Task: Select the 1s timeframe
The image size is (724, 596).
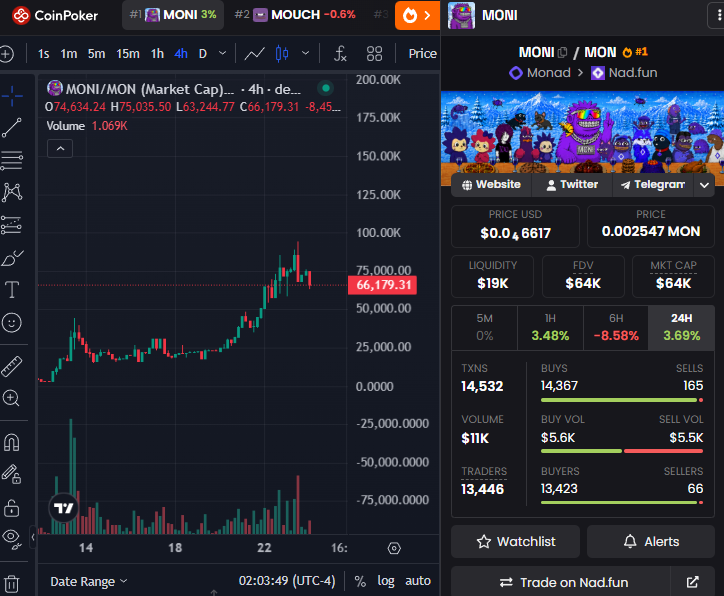Action: point(43,54)
